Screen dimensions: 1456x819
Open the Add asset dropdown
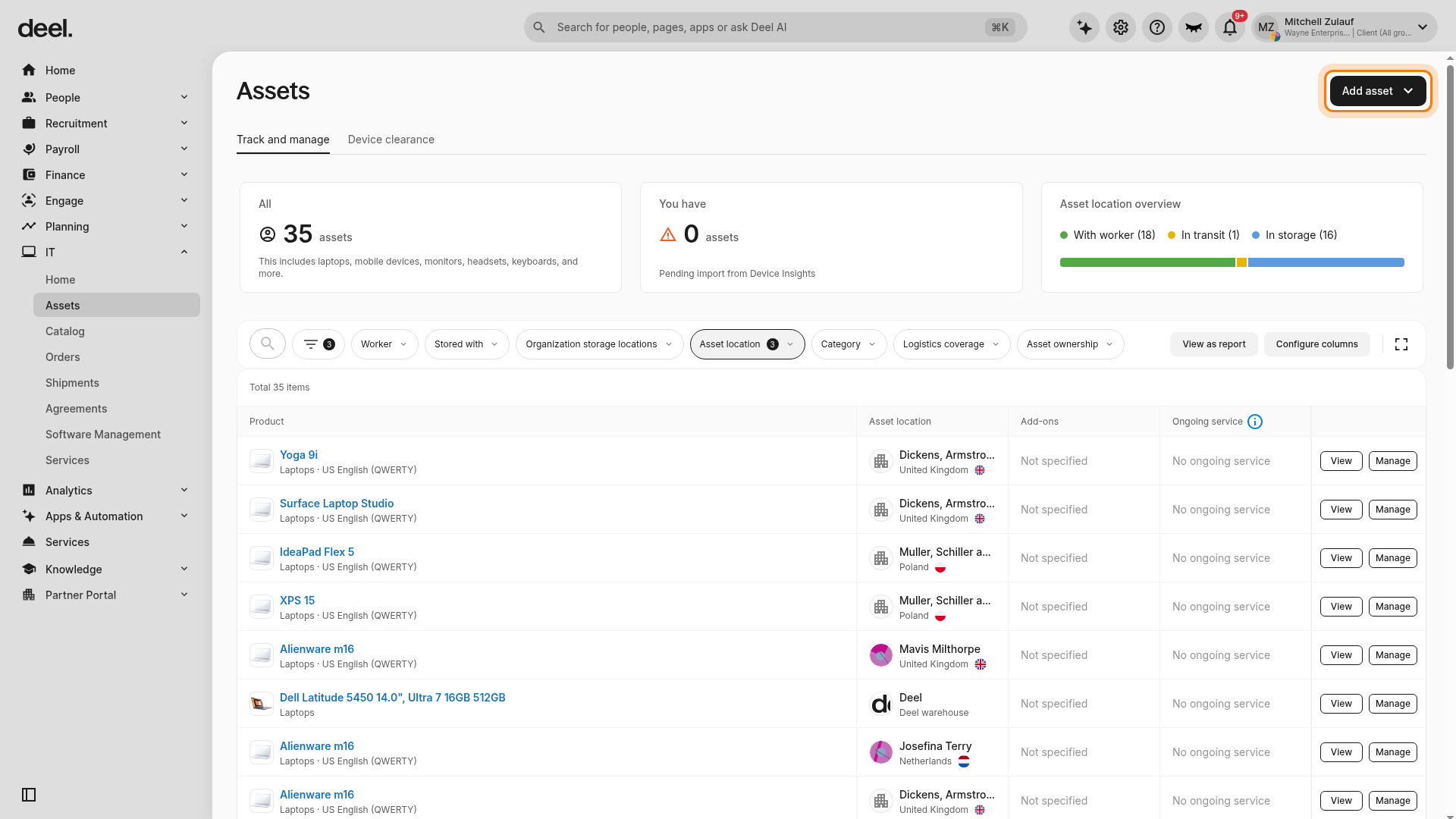[x=1378, y=91]
